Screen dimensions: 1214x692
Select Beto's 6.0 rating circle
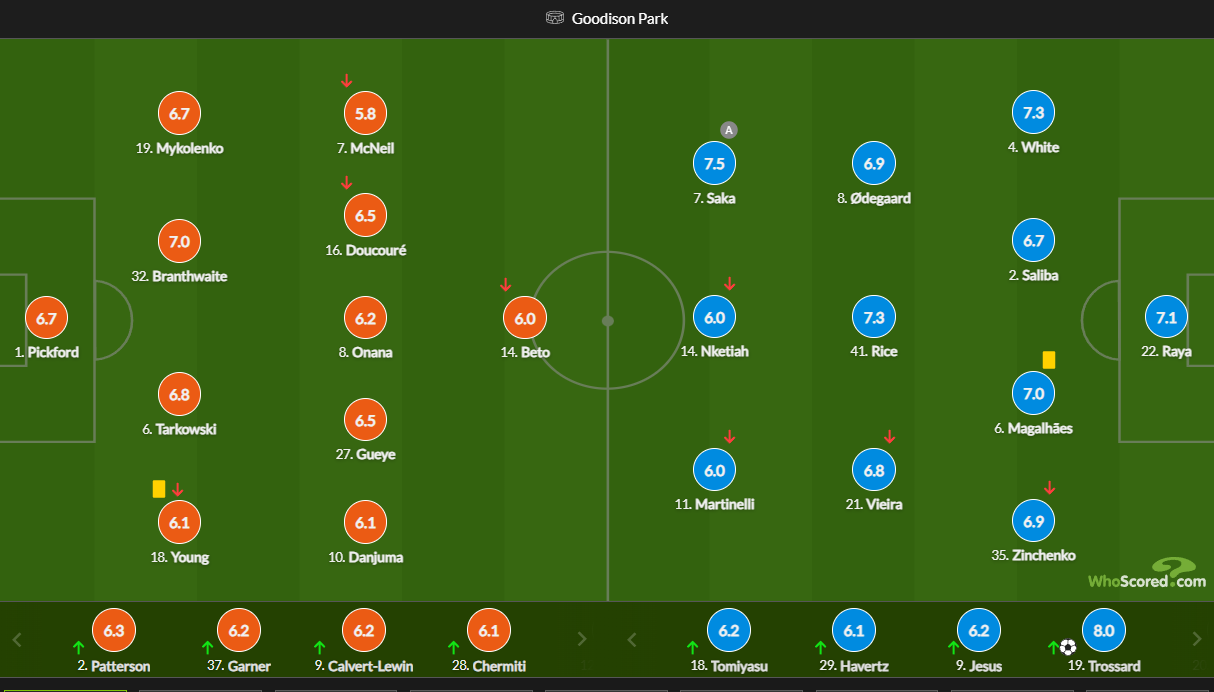coord(525,319)
